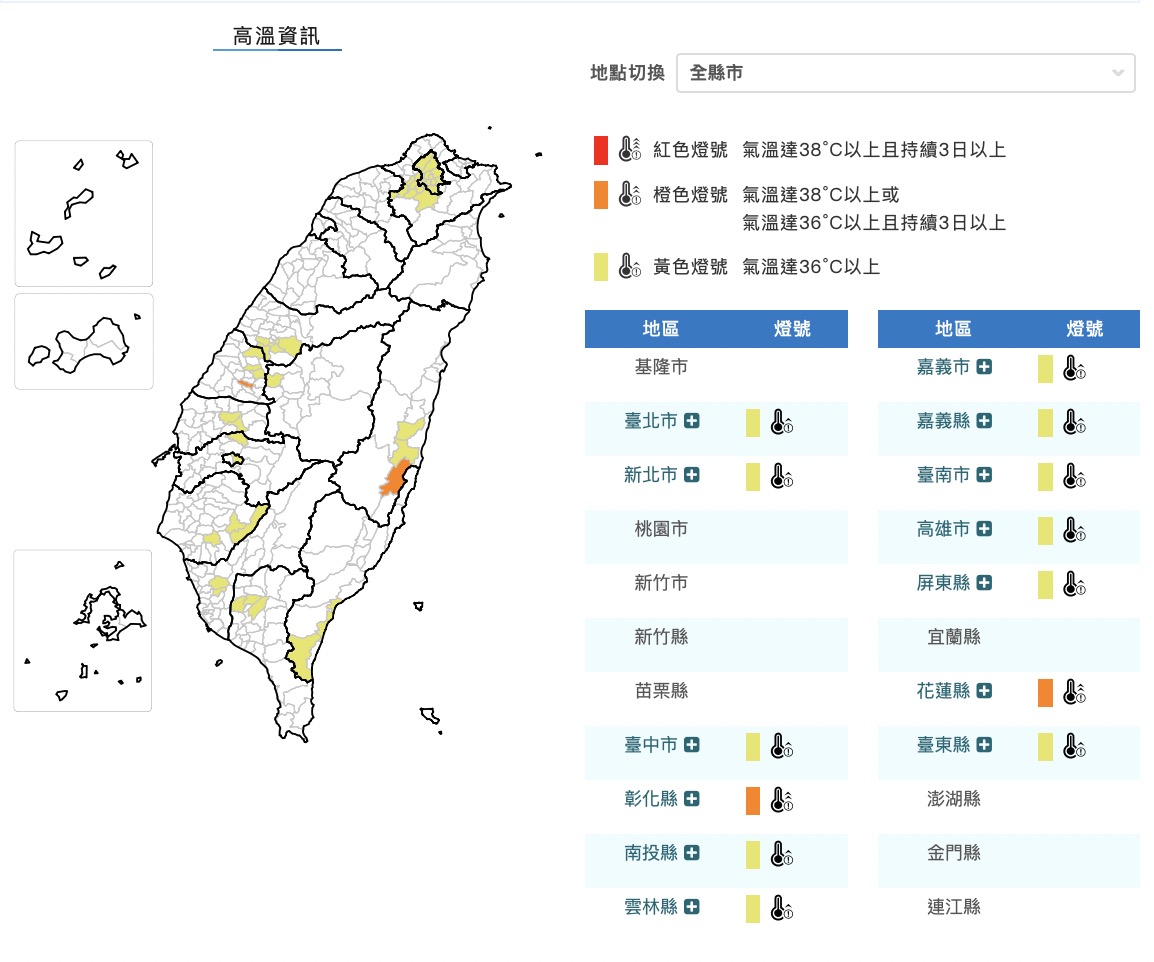
Task: Click orange swatch in 彰化縣 row
Action: point(752,800)
